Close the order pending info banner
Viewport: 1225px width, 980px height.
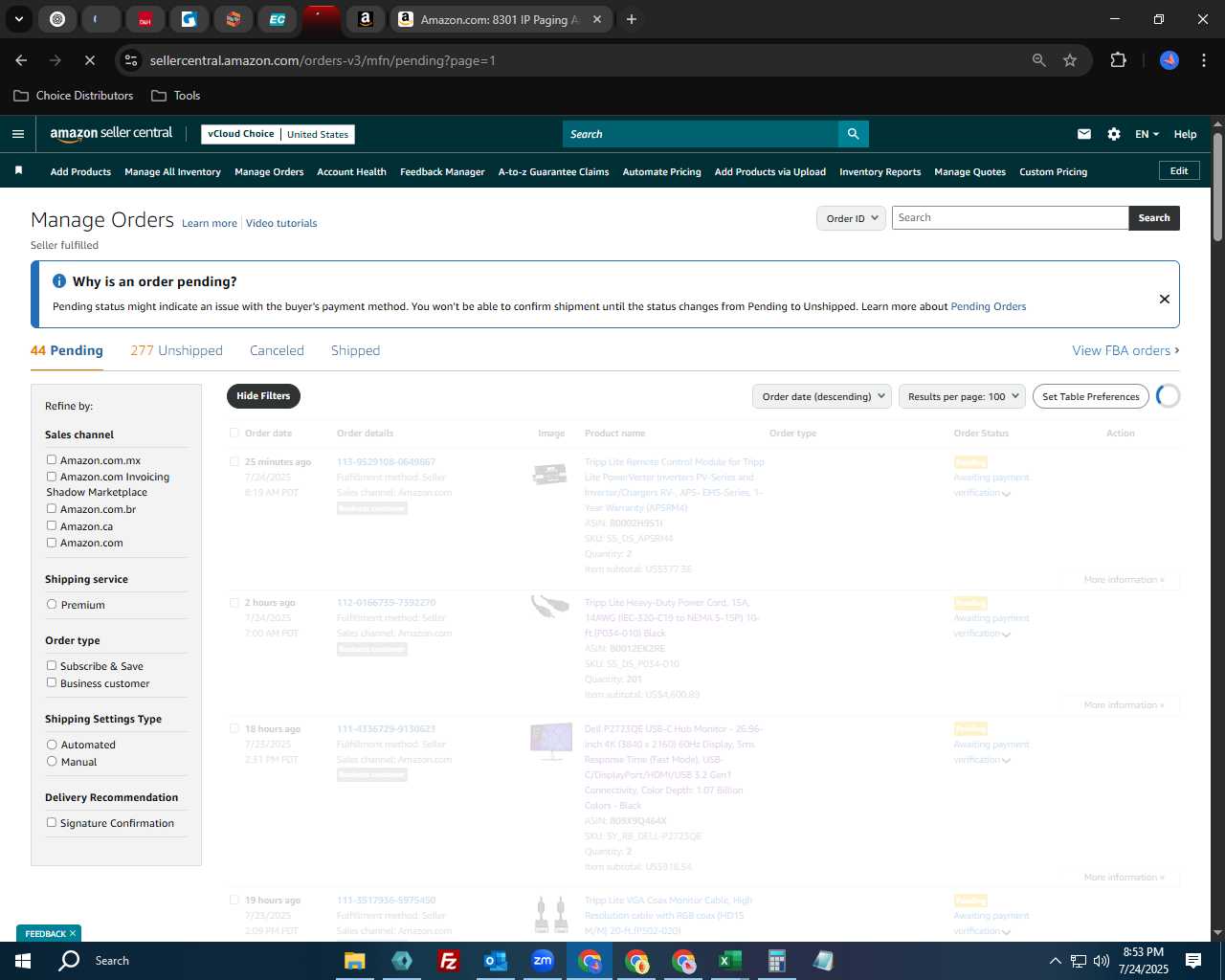1165,299
